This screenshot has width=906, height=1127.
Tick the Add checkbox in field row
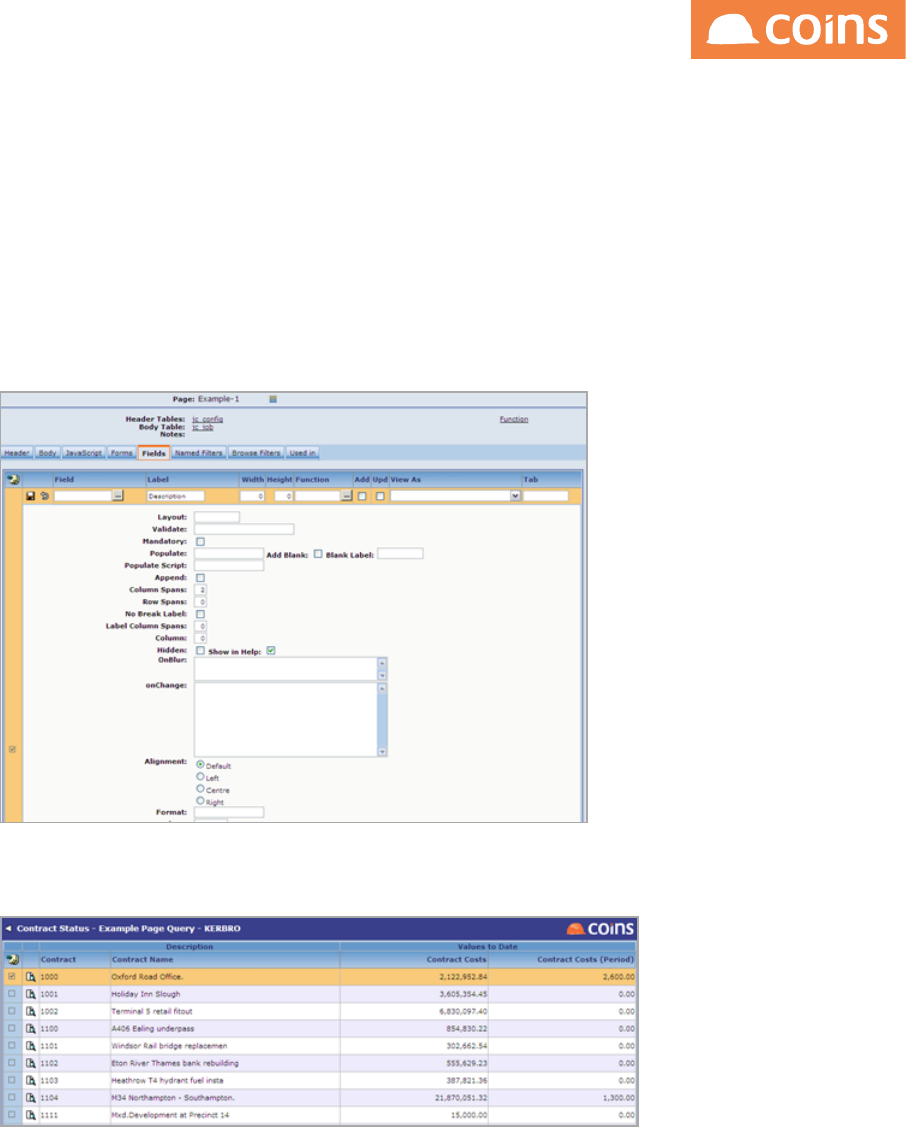point(362,496)
